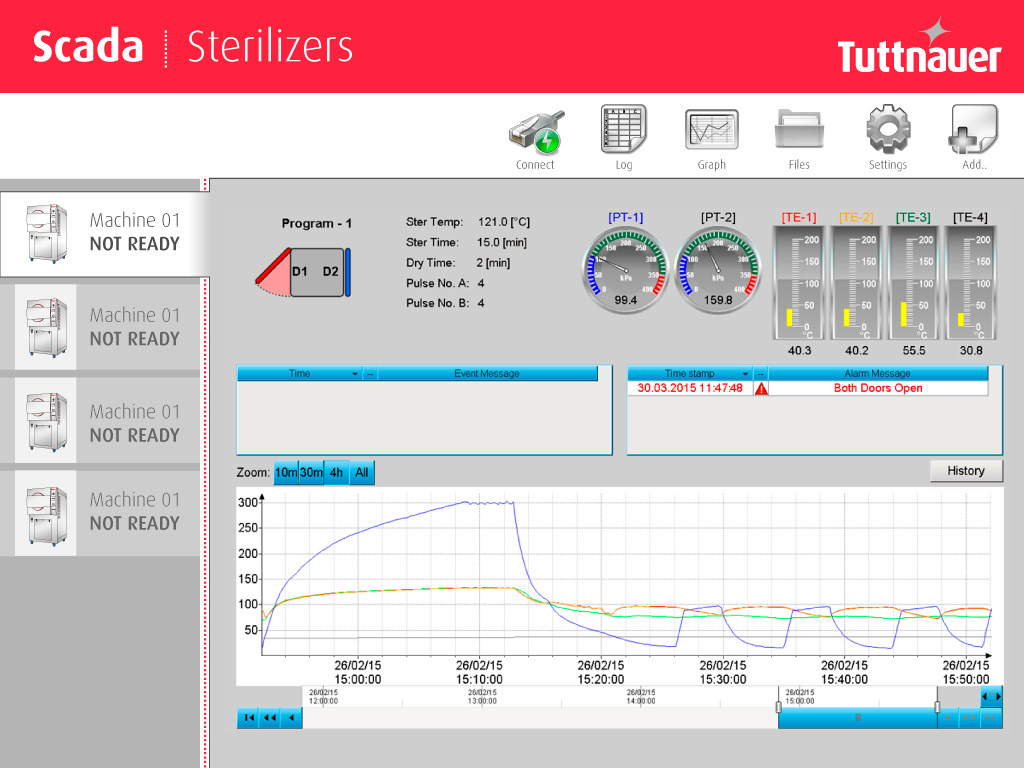The image size is (1024, 768).
Task: Click the PT-2 reading 159.8
Action: coord(718,300)
